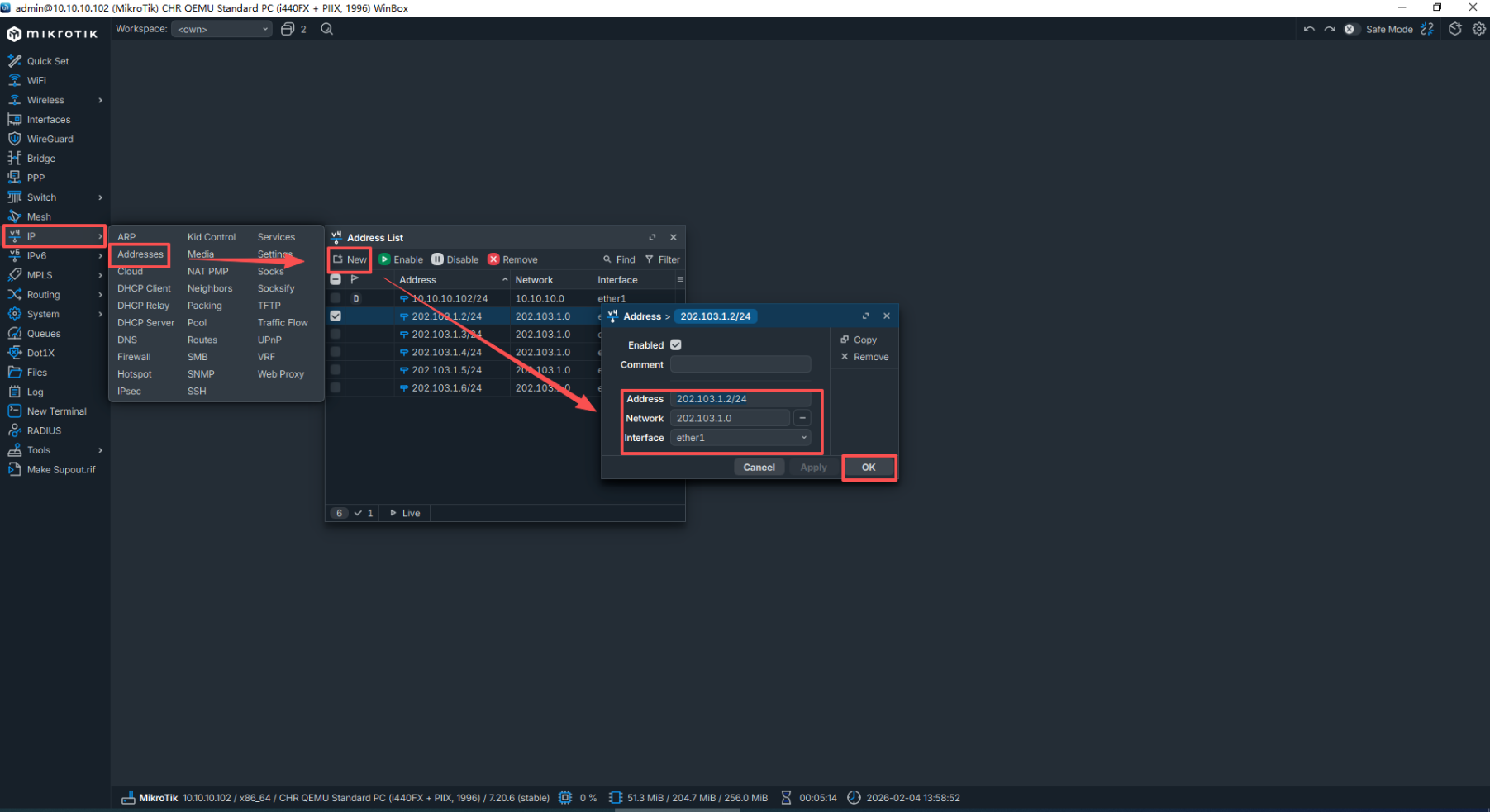Toggle the Enabled checkbox in Address dialog
Image resolution: width=1490 pixels, height=812 pixels.
[x=676, y=345]
